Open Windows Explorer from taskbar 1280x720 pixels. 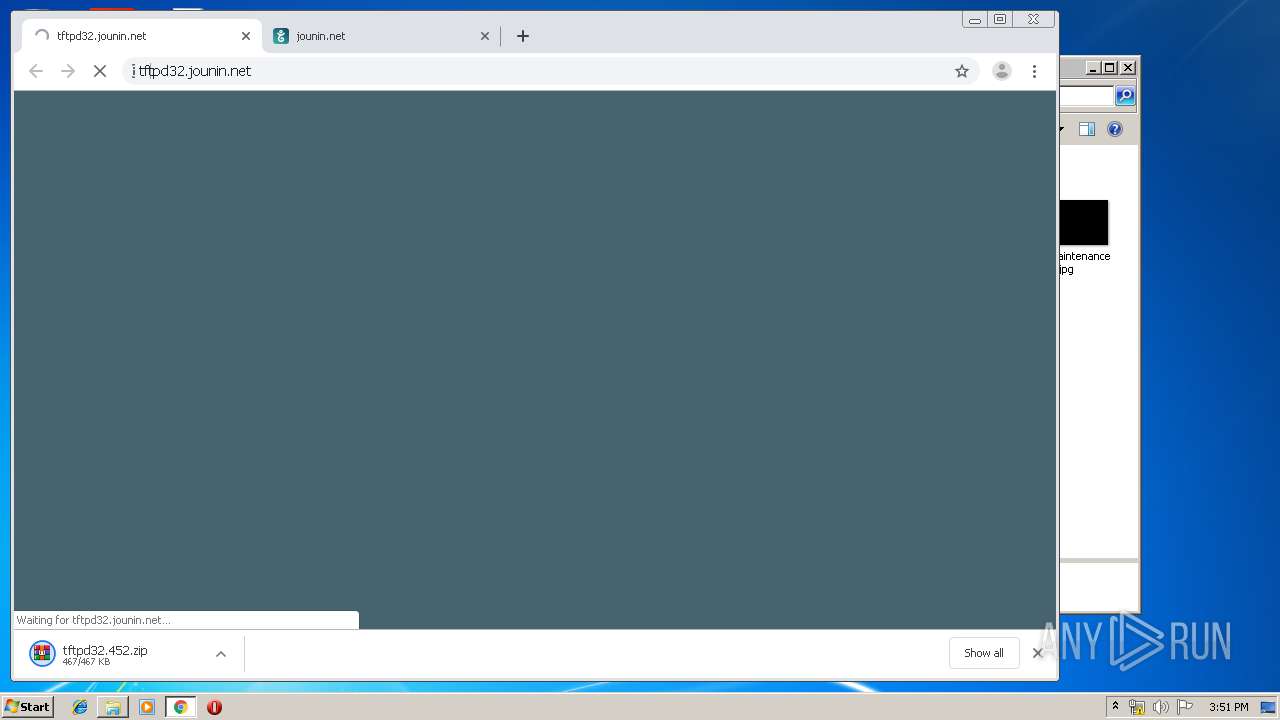[x=113, y=707]
